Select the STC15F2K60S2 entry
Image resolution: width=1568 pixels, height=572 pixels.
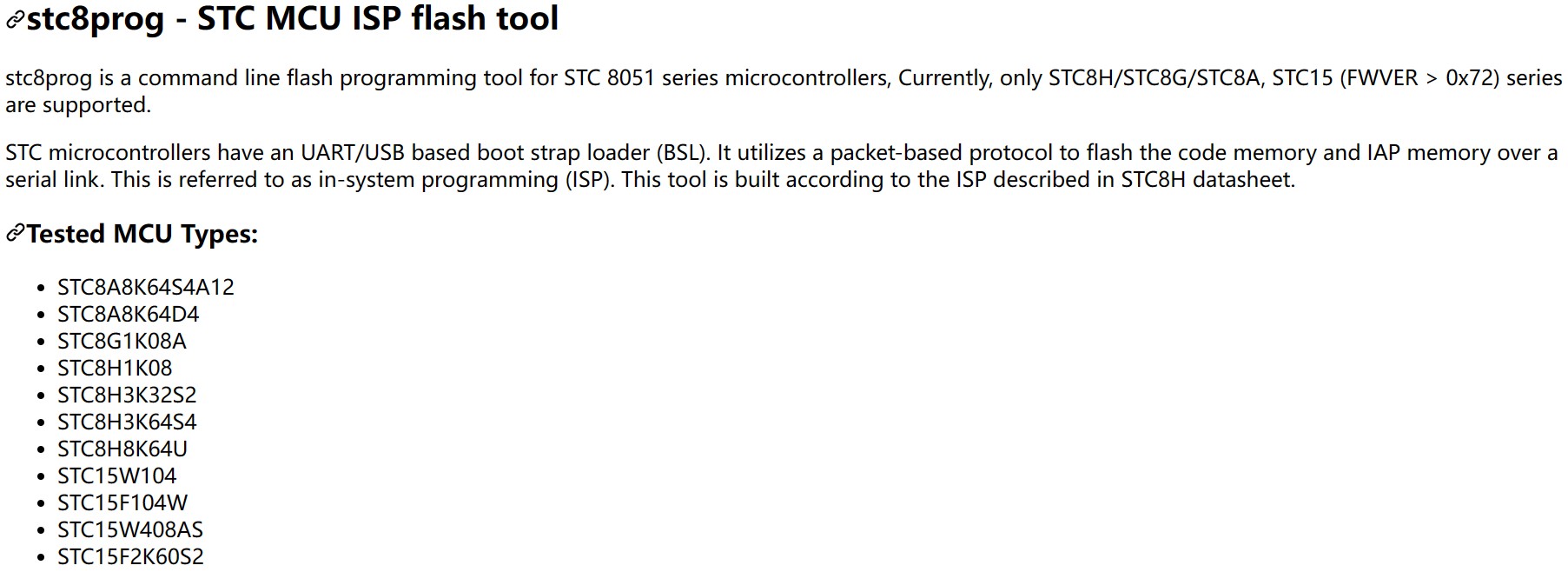pos(130,556)
